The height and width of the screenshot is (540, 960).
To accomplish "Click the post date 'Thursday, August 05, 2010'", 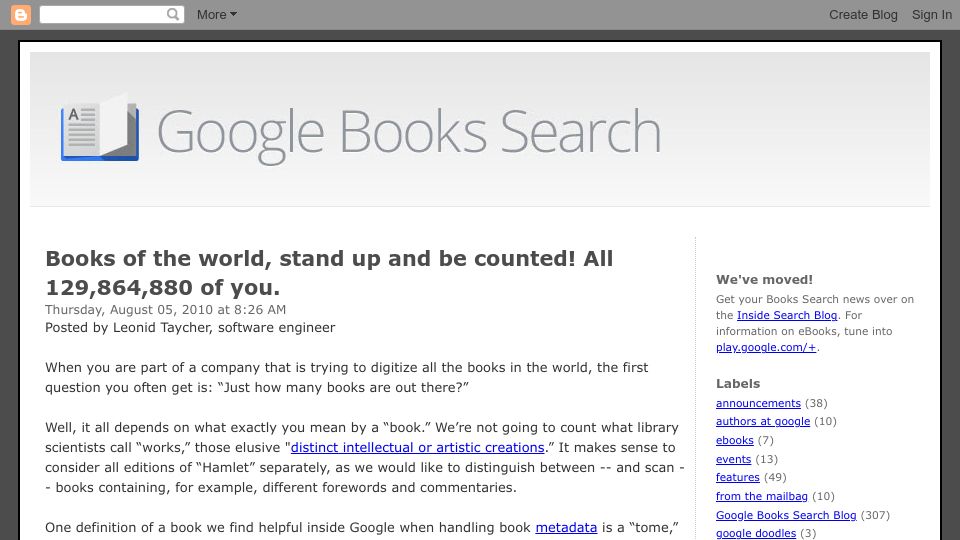I will click(x=165, y=310).
